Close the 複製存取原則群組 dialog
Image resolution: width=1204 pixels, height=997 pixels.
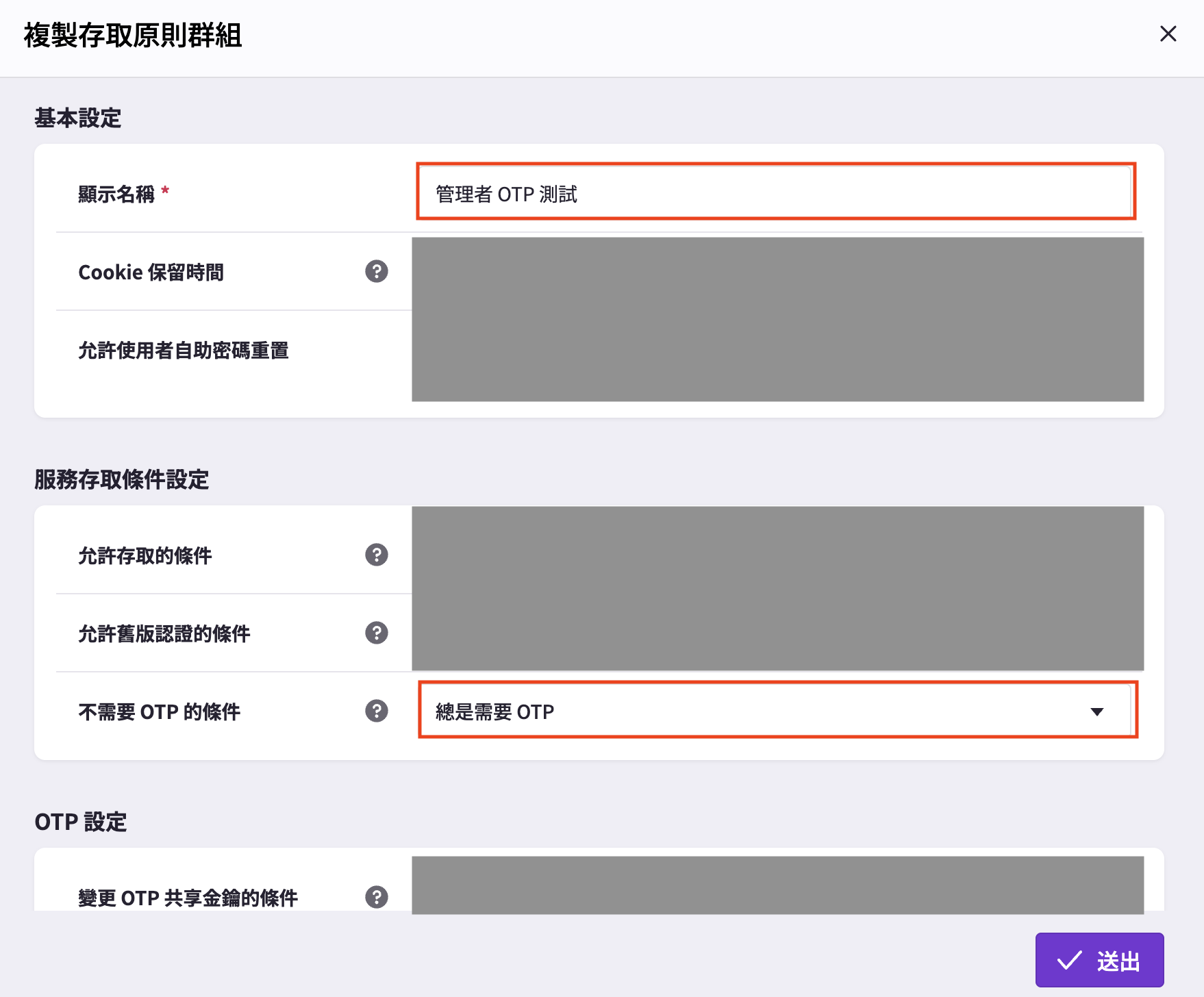[1168, 34]
